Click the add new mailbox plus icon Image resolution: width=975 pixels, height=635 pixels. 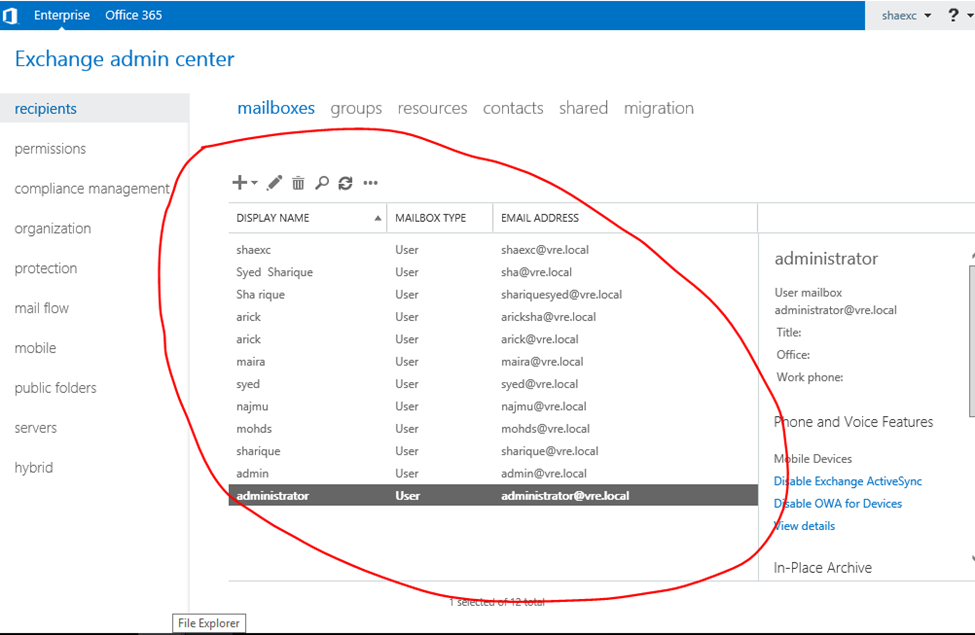click(x=240, y=183)
